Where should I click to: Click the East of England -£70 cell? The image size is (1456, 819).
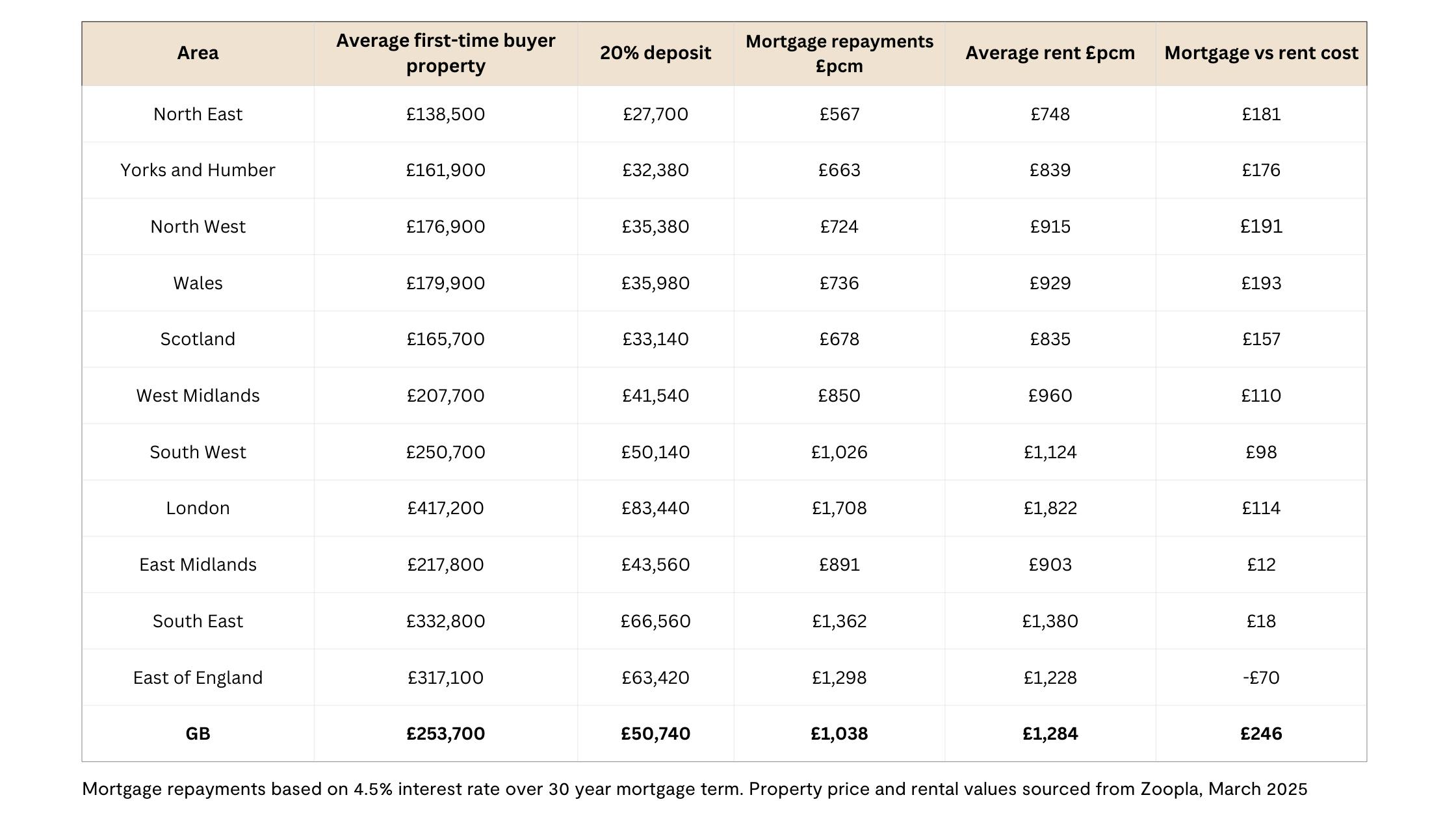tap(1261, 678)
